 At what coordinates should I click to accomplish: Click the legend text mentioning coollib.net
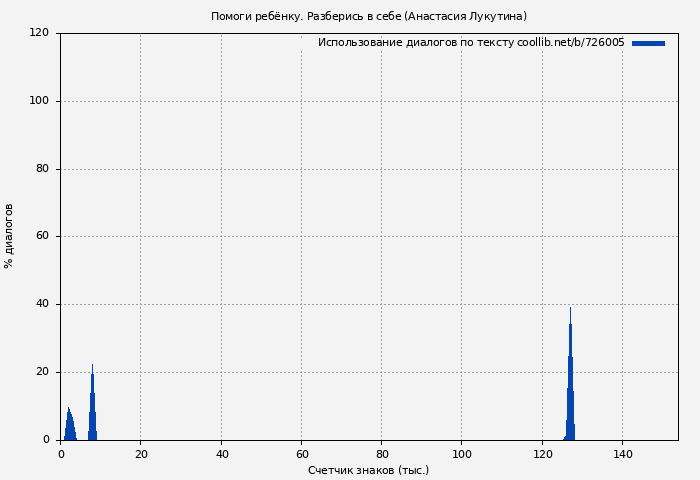pyautogui.click(x=470, y=43)
